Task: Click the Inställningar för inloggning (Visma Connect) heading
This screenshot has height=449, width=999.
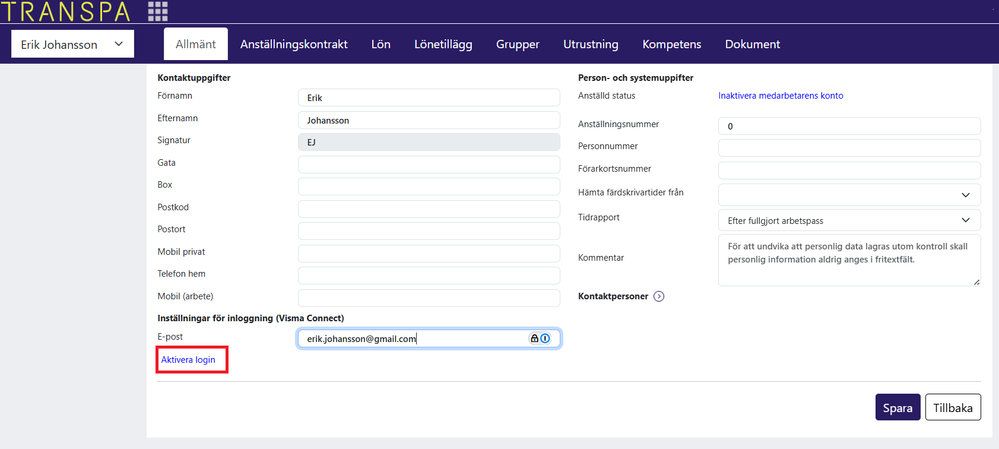Action: point(250,318)
